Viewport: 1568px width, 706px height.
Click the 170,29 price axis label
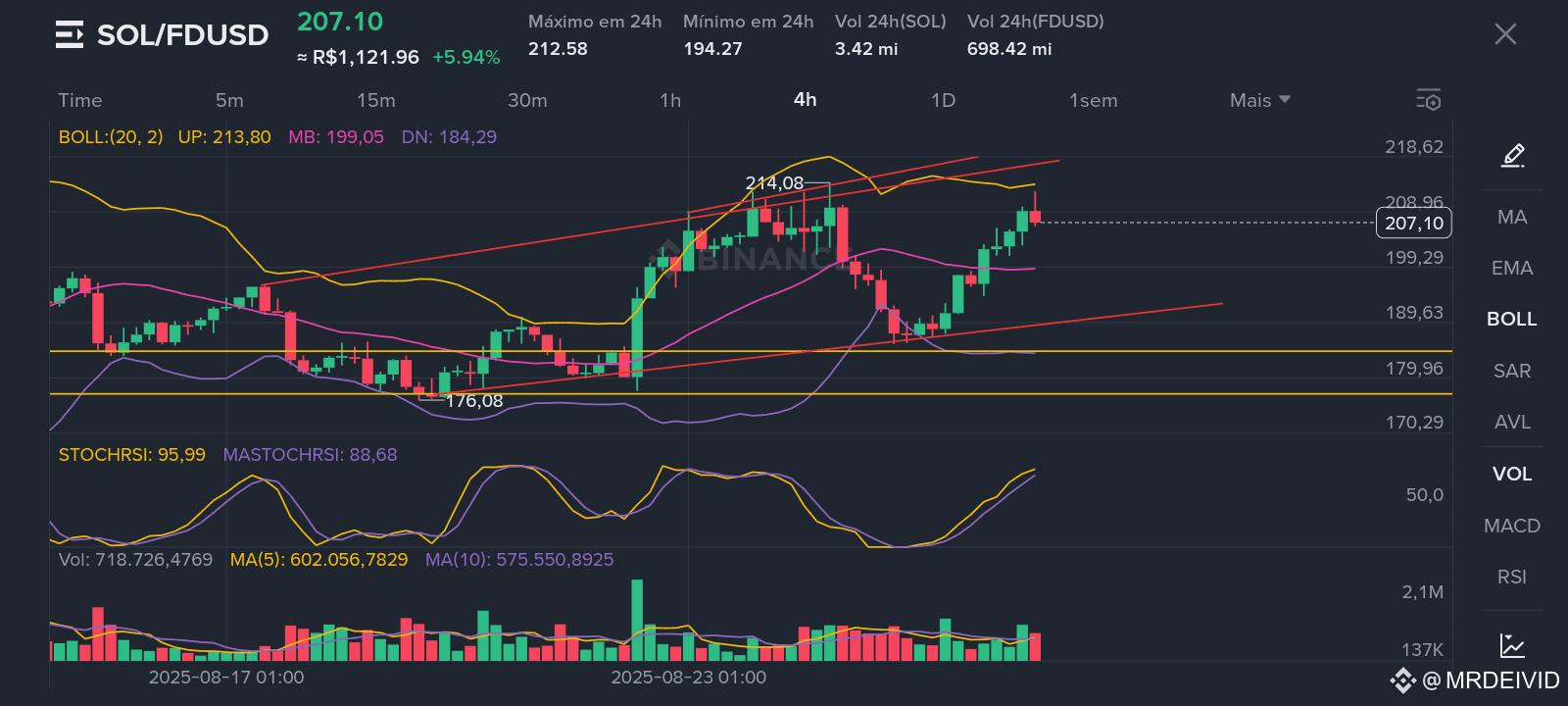(1414, 423)
